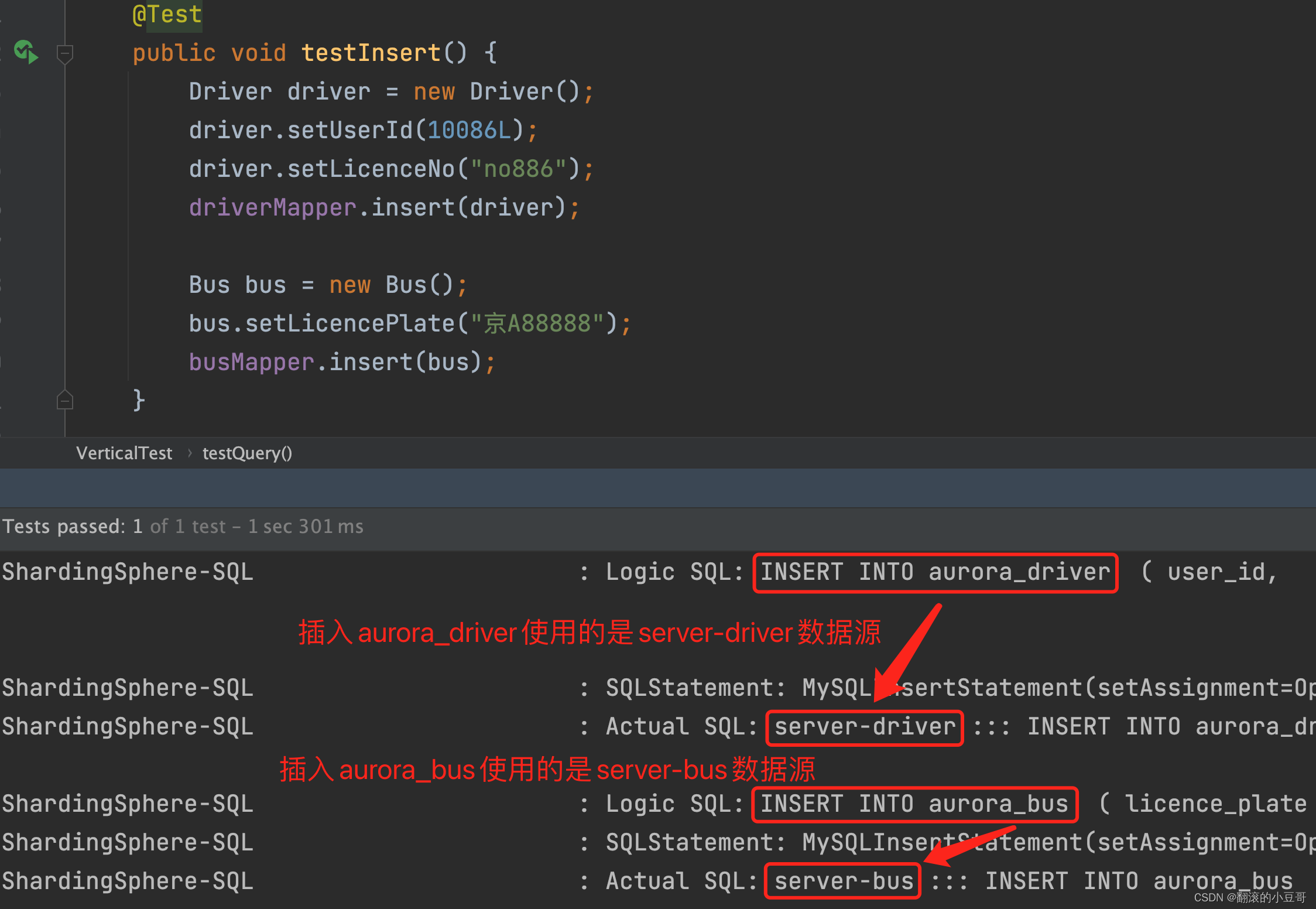
Task: Click the 10086L value in setUserId call
Action: (469, 130)
